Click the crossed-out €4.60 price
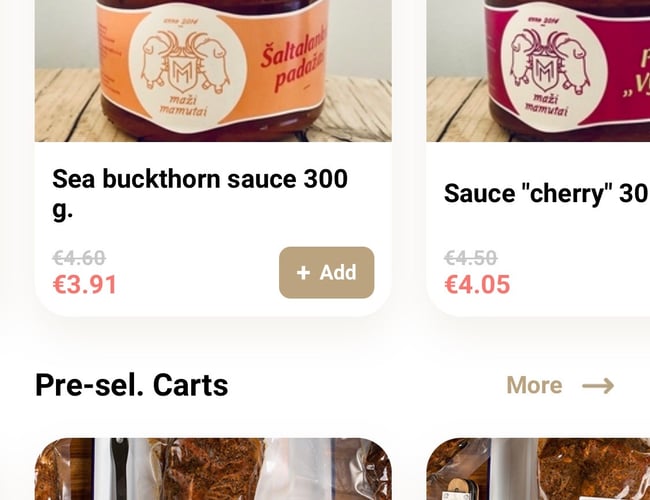650x500 pixels. click(79, 259)
